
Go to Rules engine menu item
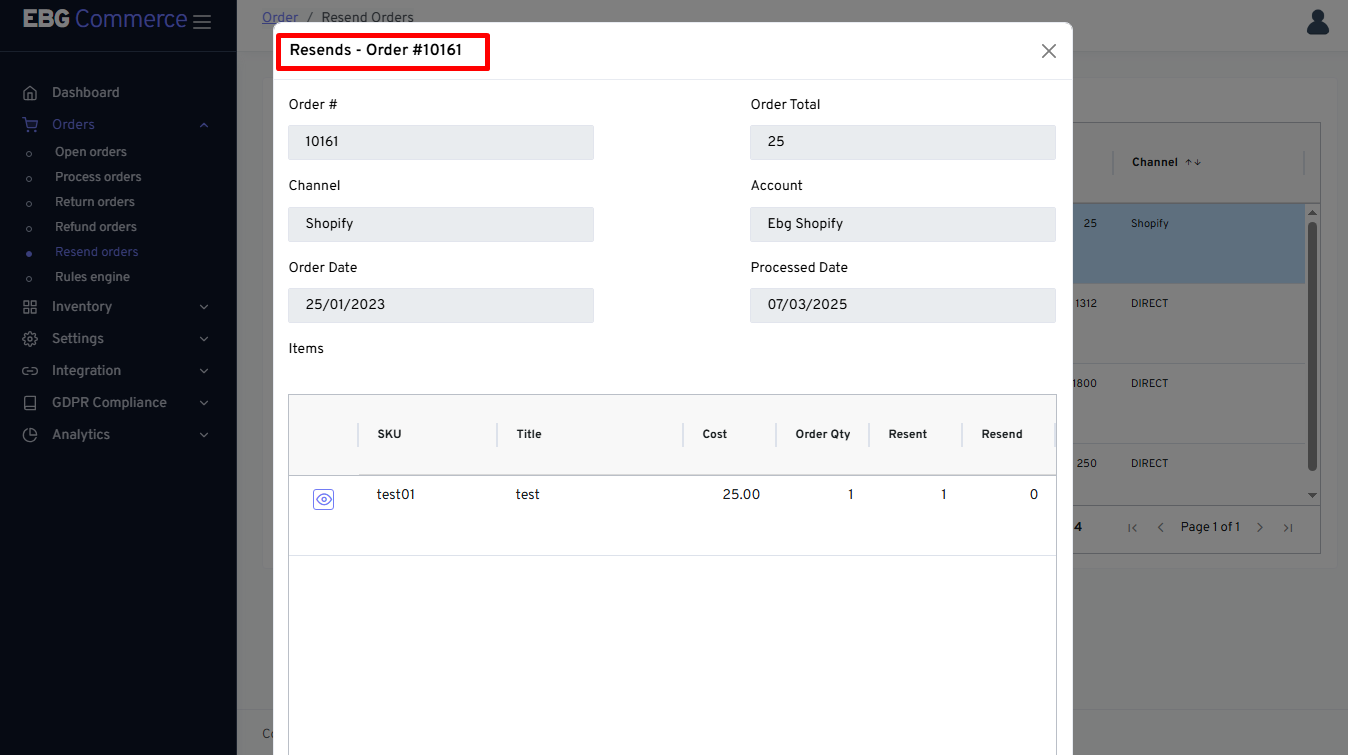pos(92,277)
